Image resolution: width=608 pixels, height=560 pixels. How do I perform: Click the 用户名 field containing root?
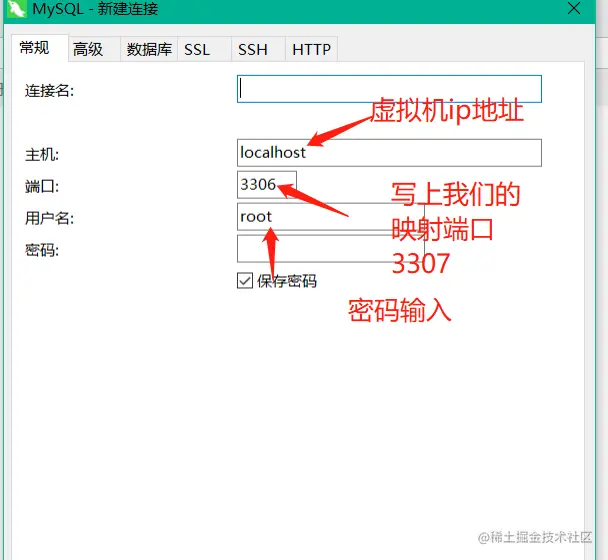[x=331, y=216]
